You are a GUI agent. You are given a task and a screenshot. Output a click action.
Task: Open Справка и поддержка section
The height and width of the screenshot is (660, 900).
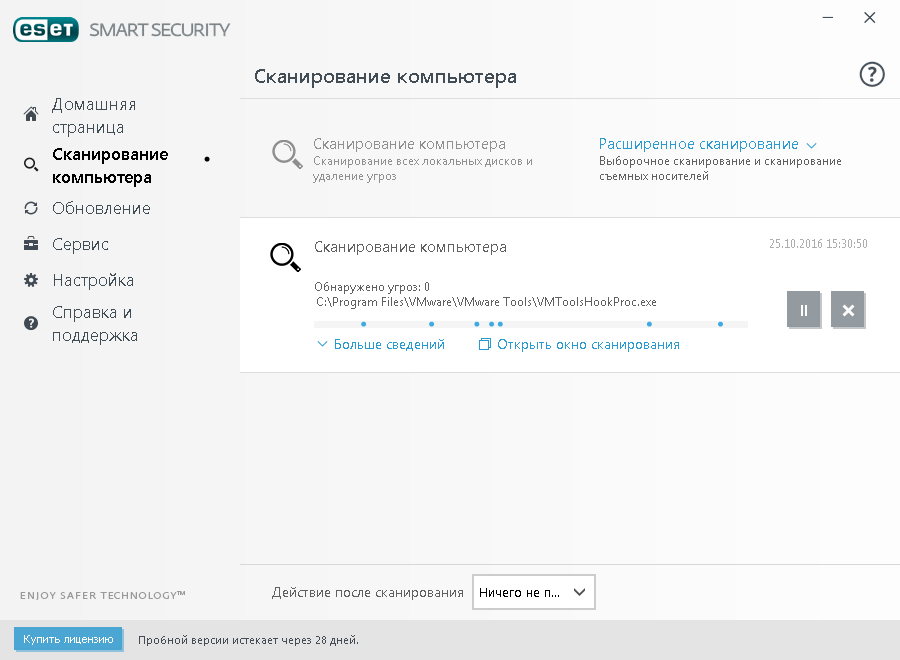coord(95,324)
